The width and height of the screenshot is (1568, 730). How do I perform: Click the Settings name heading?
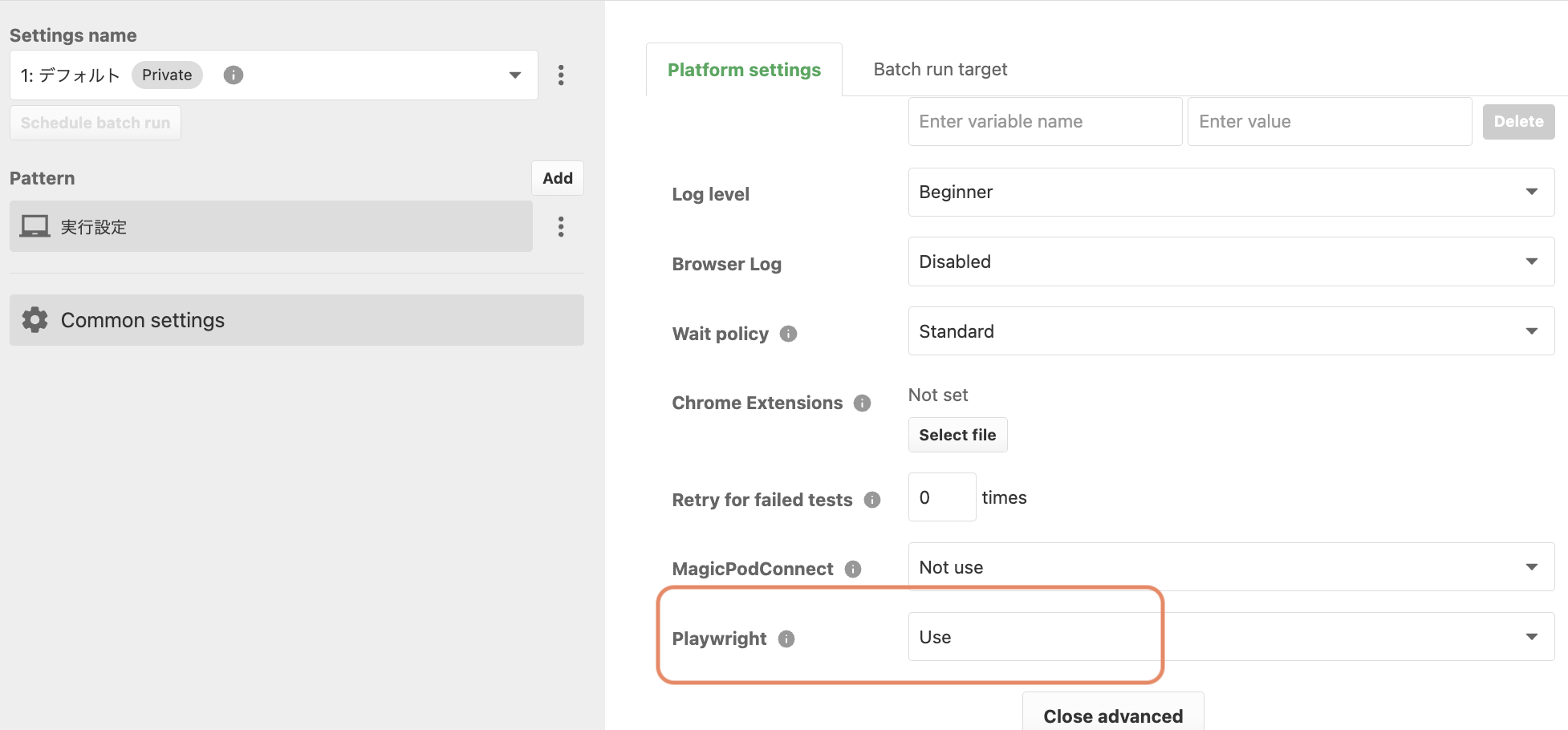[73, 35]
